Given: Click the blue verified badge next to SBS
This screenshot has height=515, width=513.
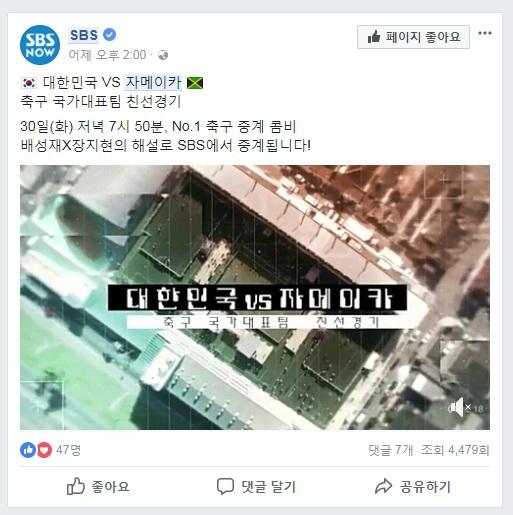Looking at the screenshot, I should [109, 35].
